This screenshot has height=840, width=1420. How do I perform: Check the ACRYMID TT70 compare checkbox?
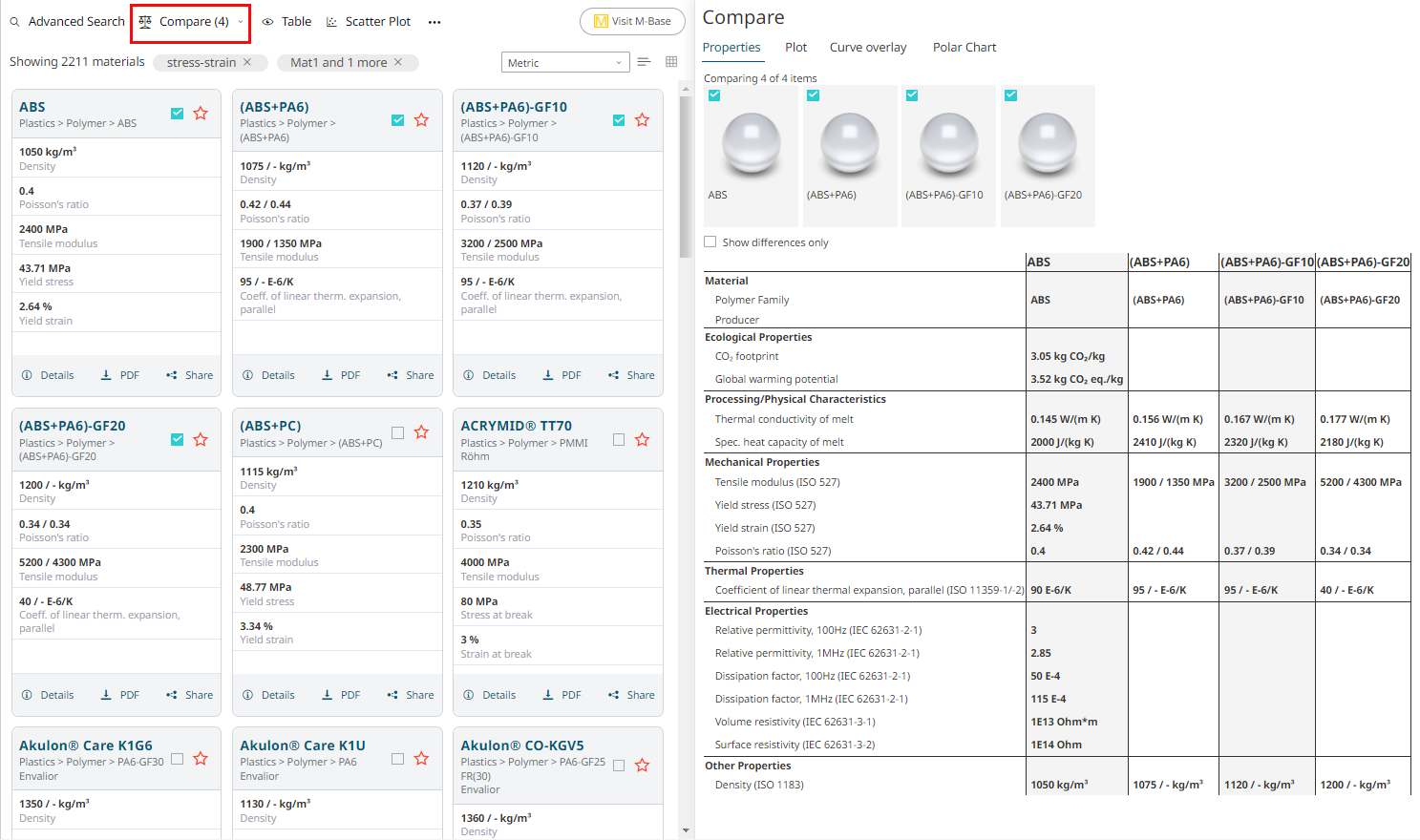619,440
